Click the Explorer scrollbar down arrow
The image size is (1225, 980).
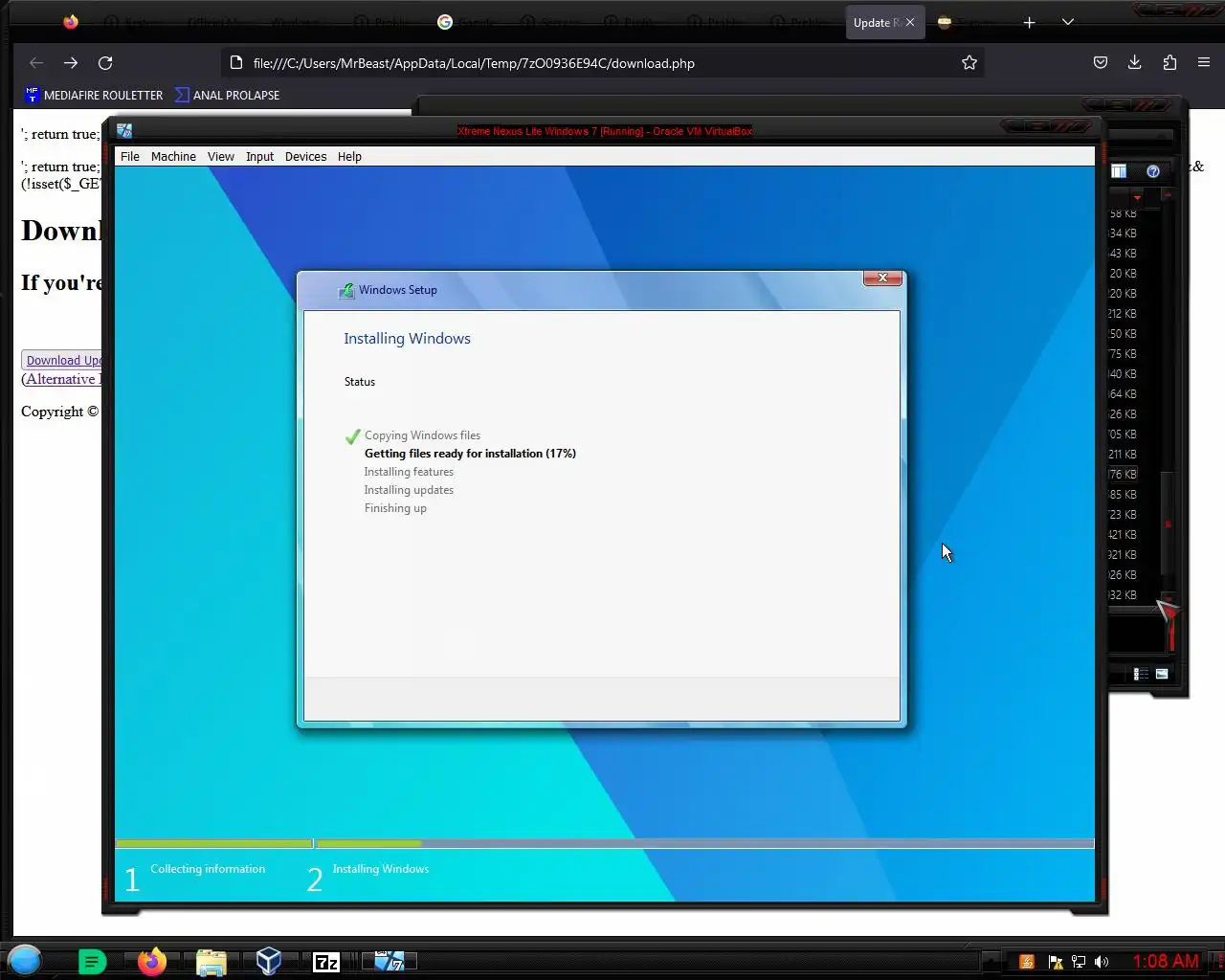click(x=1168, y=598)
